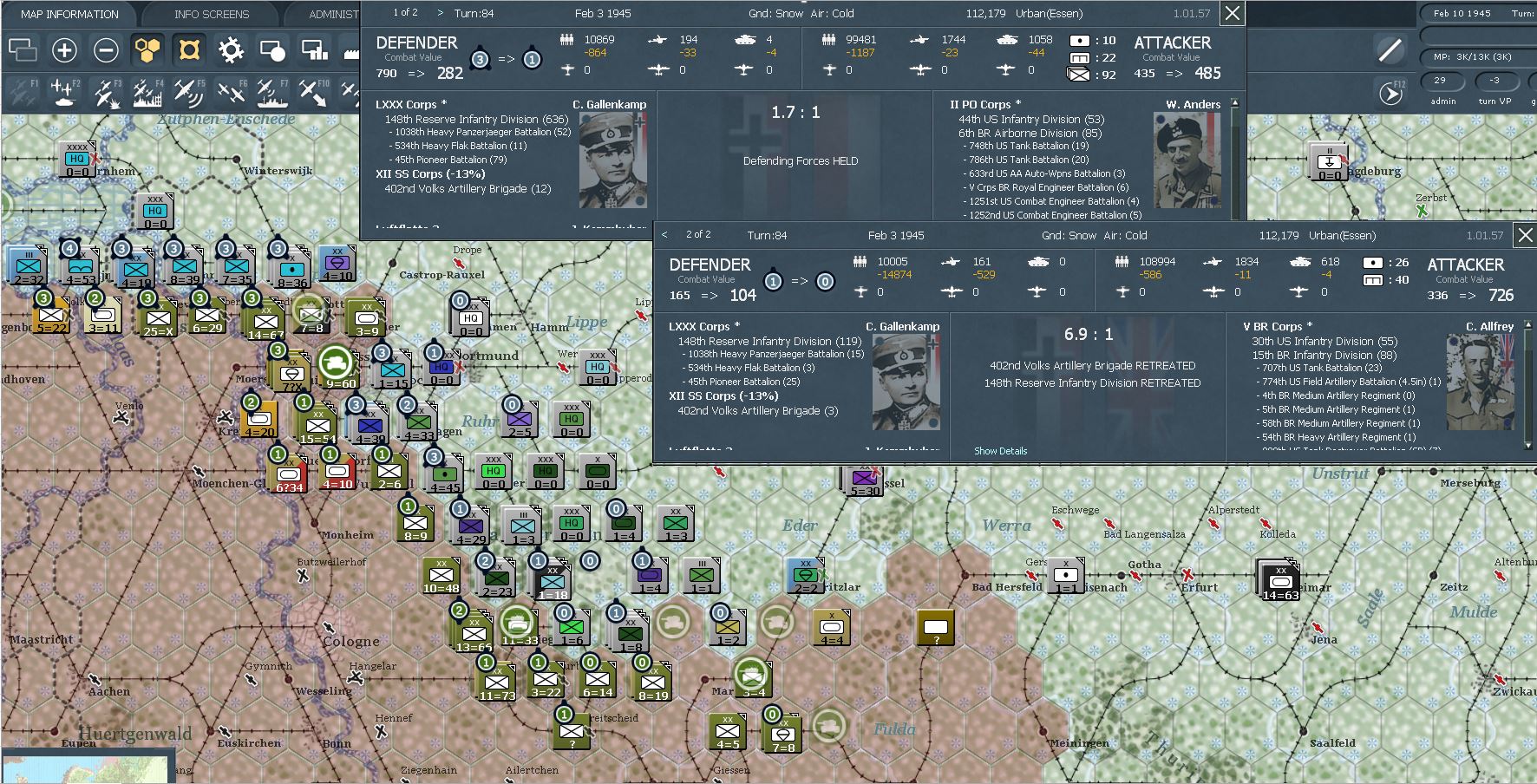Select the 8=19 infantry counter
Screen dimensions: 1537x784
[653, 682]
